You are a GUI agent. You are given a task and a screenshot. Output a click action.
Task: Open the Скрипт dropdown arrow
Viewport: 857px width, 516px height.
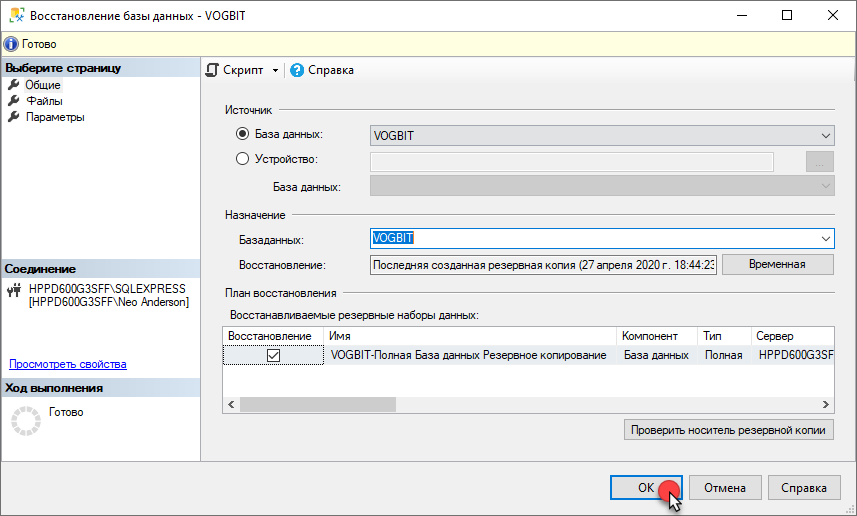click(x=275, y=71)
